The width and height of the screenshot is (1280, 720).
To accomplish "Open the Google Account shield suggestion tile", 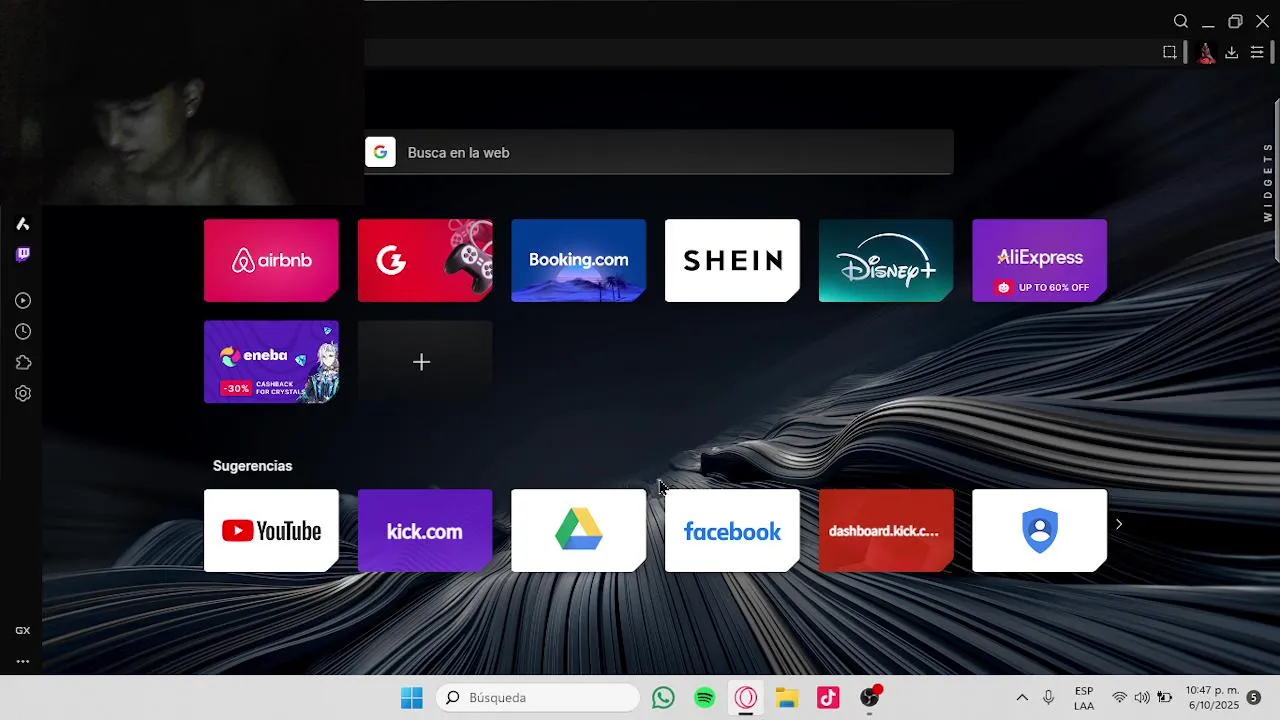I will pos(1039,530).
